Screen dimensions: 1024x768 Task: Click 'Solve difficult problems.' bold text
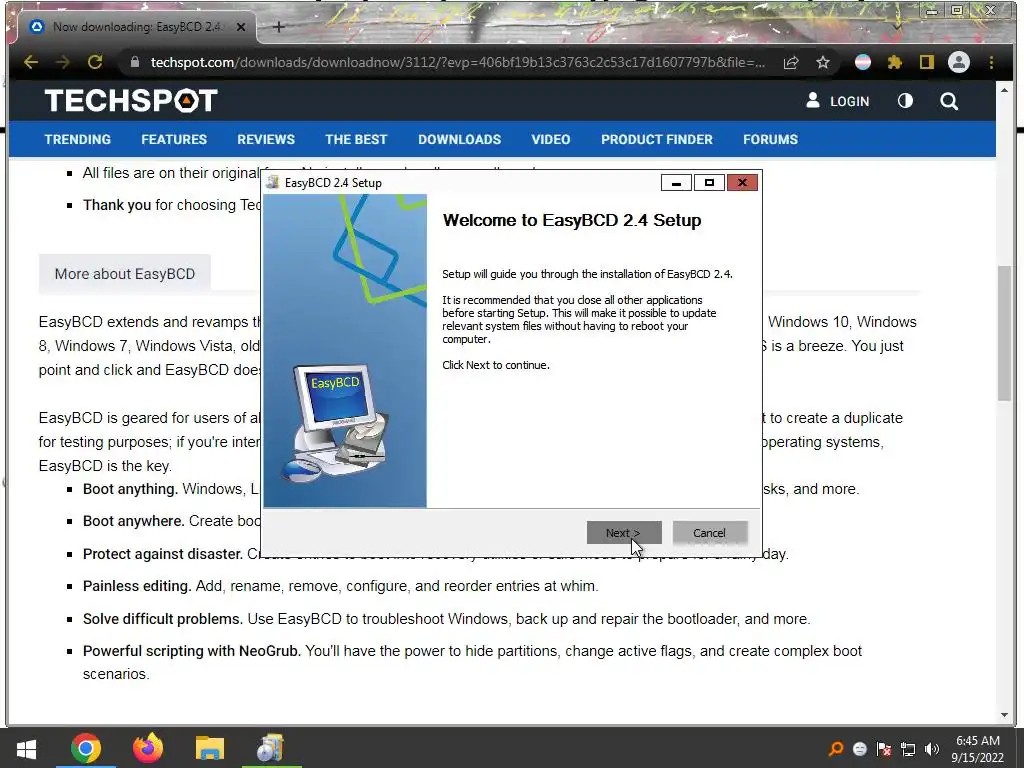click(163, 618)
